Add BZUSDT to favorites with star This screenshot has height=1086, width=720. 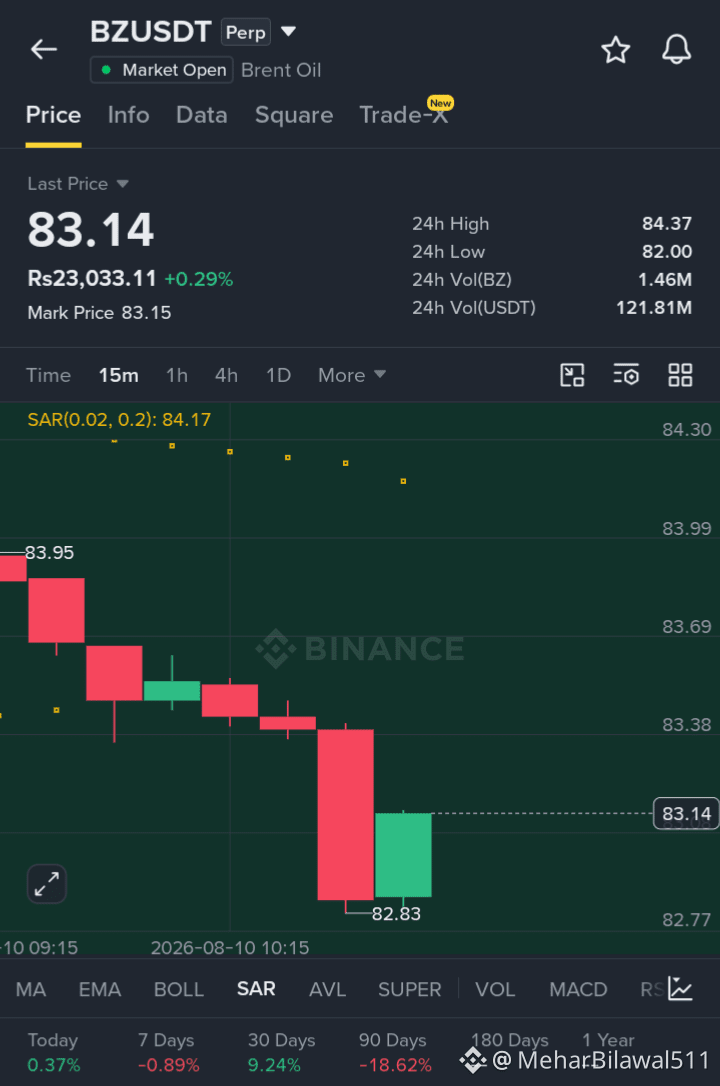tap(615, 50)
